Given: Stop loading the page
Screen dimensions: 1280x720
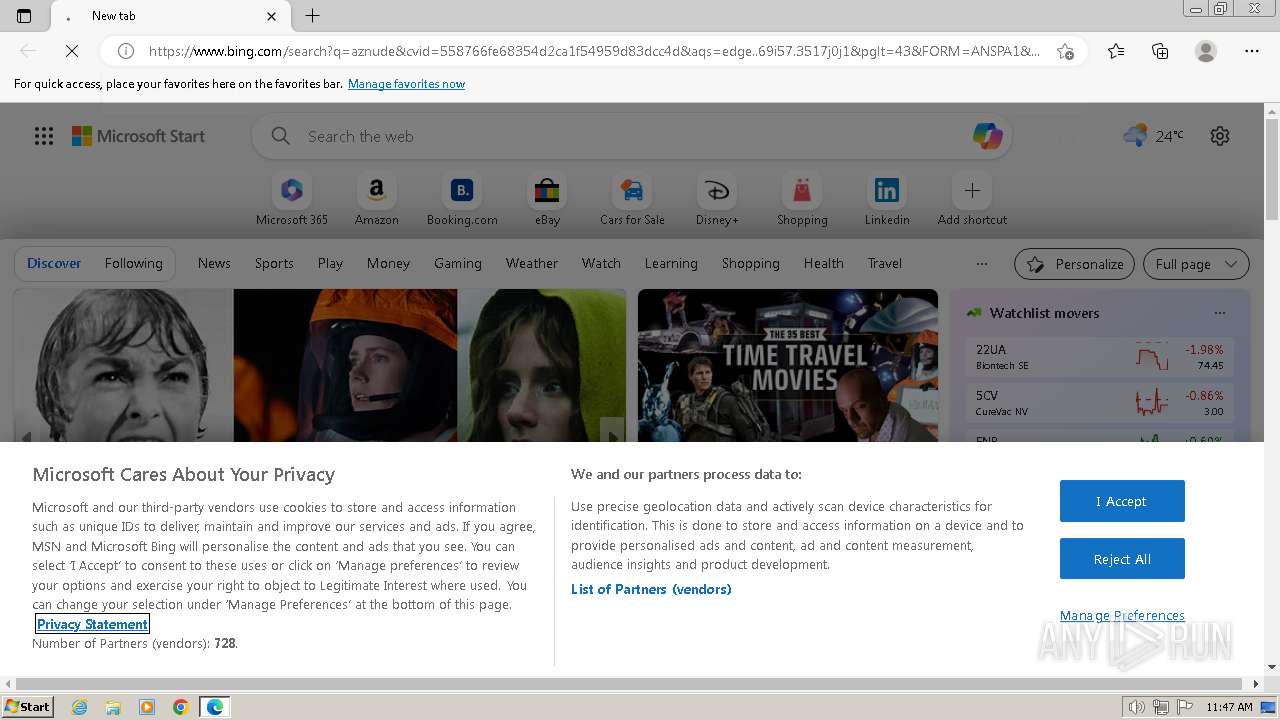Looking at the screenshot, I should tap(72, 51).
